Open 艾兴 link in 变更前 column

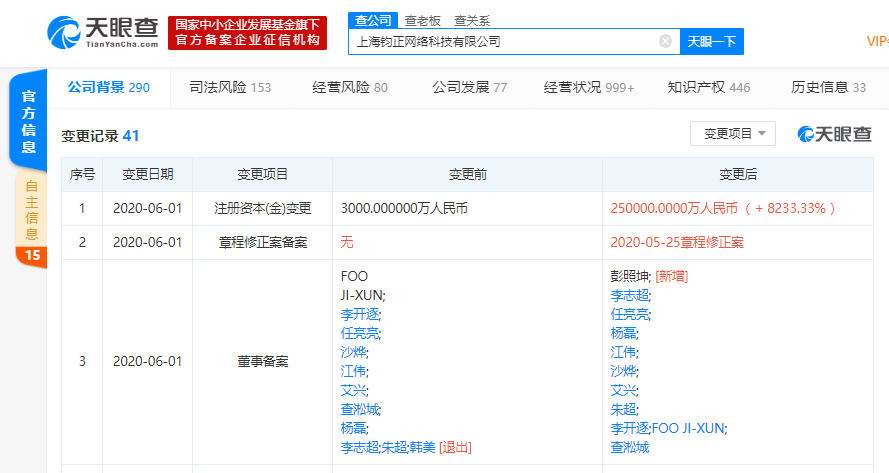click(354, 390)
